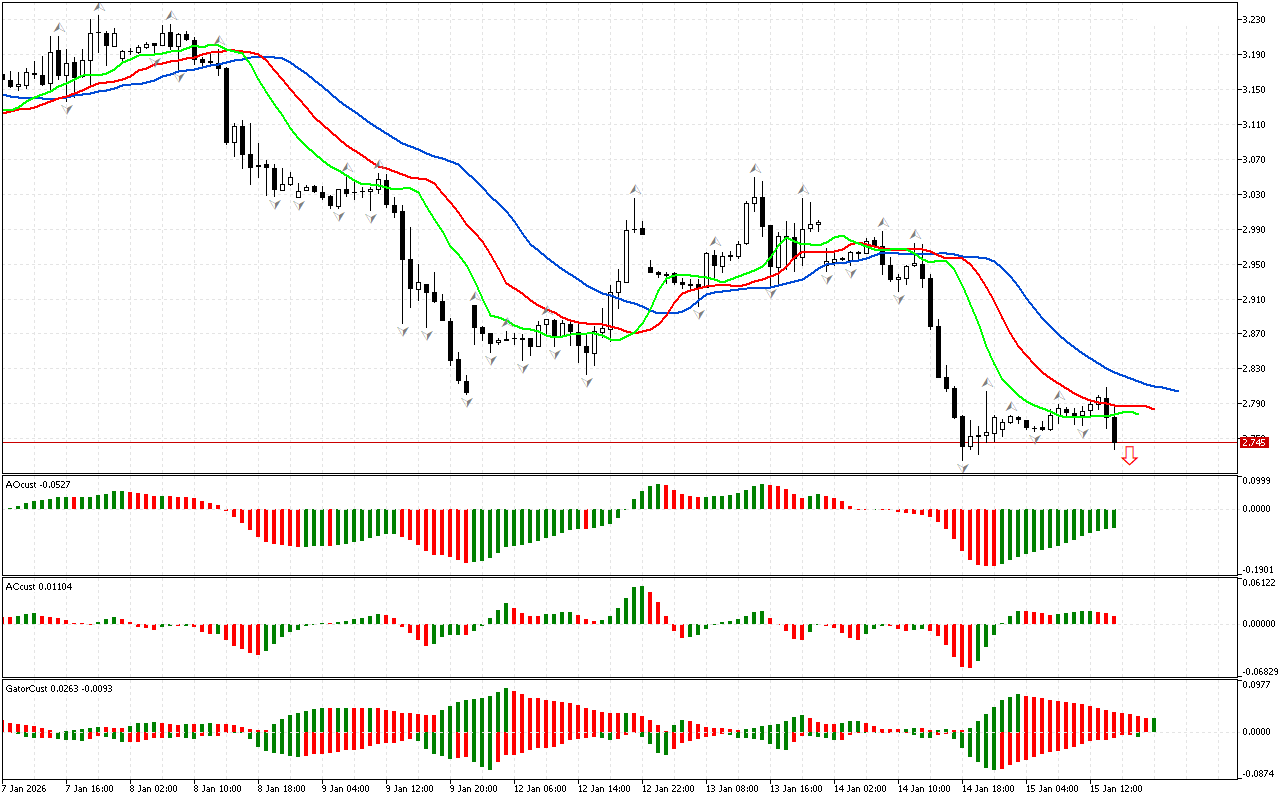
Task: Click the ACcust indicator label
Action: [36, 584]
